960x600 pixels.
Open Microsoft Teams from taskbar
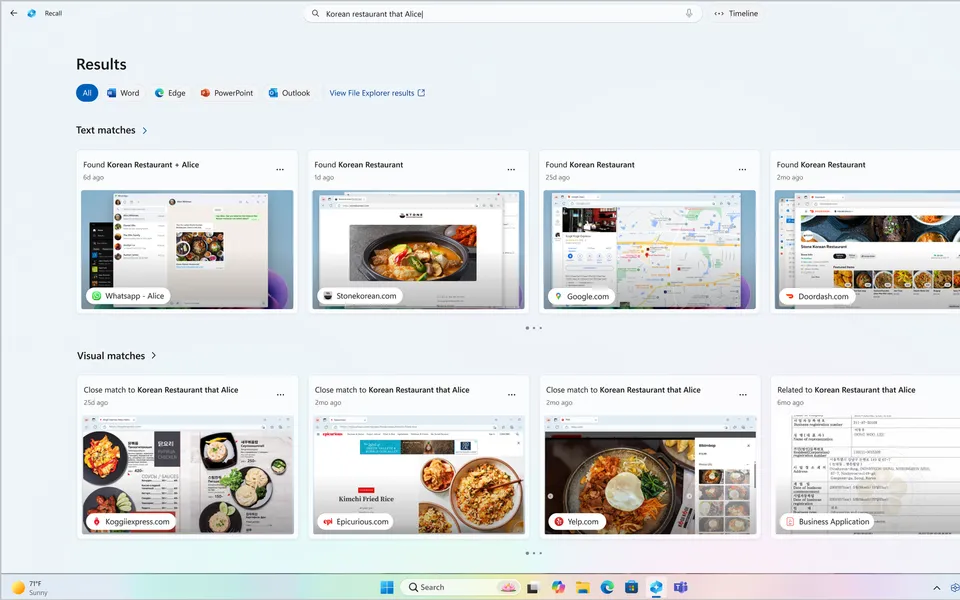680,587
